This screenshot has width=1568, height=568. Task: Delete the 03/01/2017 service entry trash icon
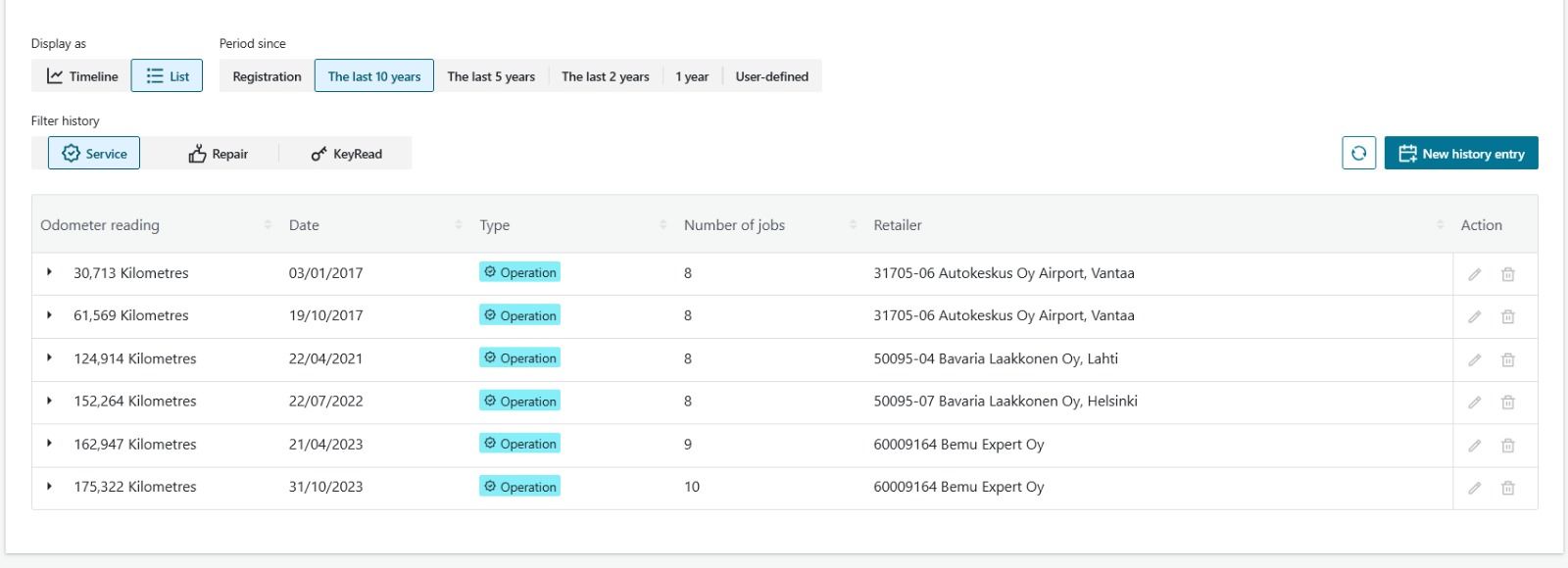click(x=1508, y=274)
